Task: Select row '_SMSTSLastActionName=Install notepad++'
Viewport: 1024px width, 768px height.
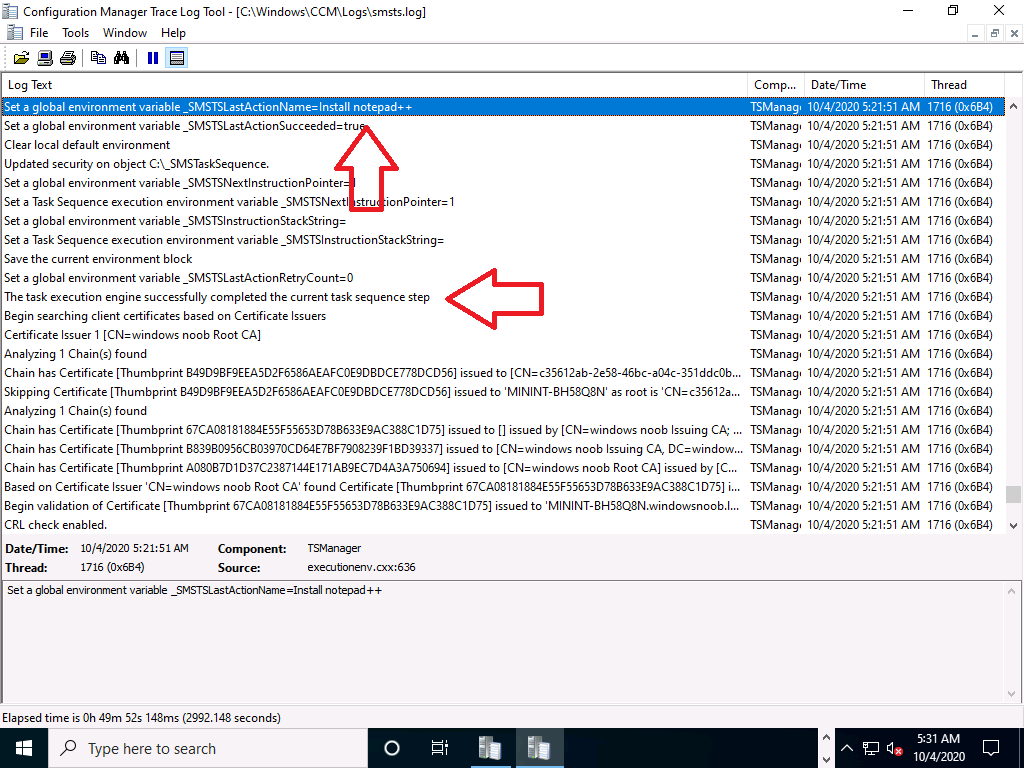Action: (x=503, y=106)
